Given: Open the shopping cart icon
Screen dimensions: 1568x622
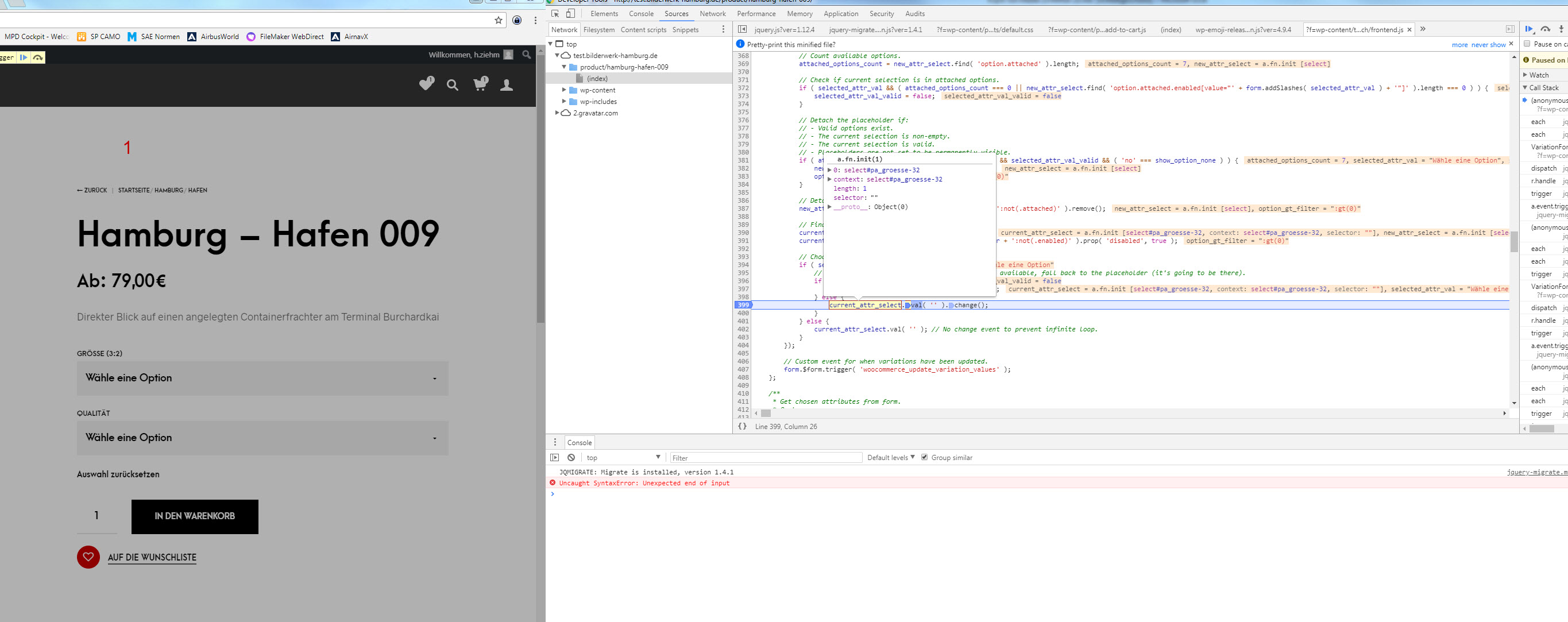Looking at the screenshot, I should pyautogui.click(x=480, y=84).
